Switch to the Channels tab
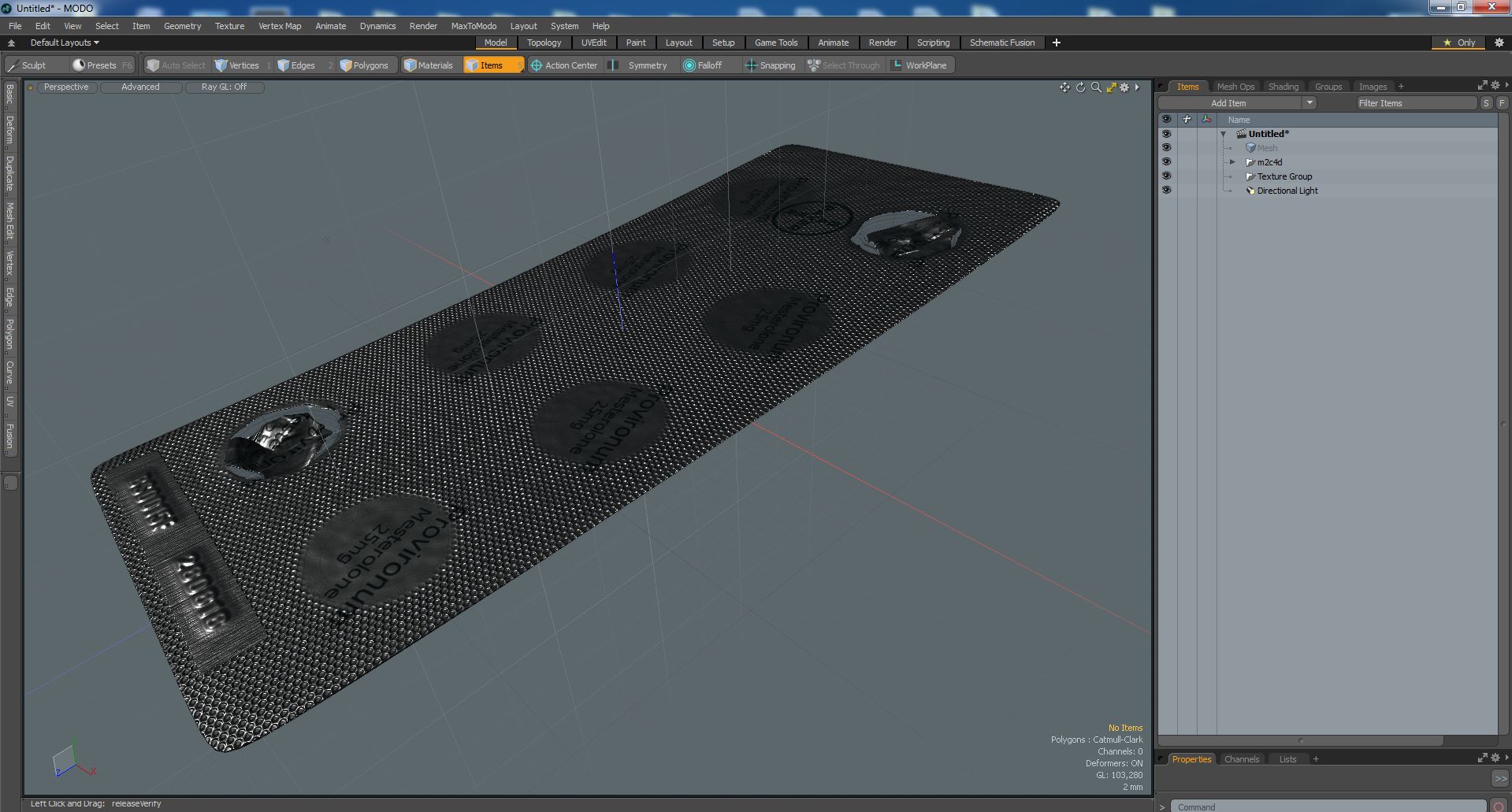 tap(1241, 759)
